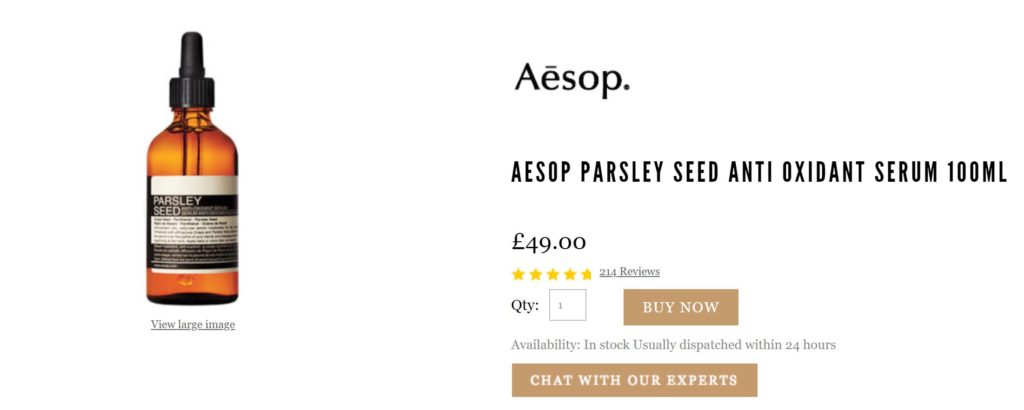
Task: Open the View large image link
Action: tap(193, 324)
